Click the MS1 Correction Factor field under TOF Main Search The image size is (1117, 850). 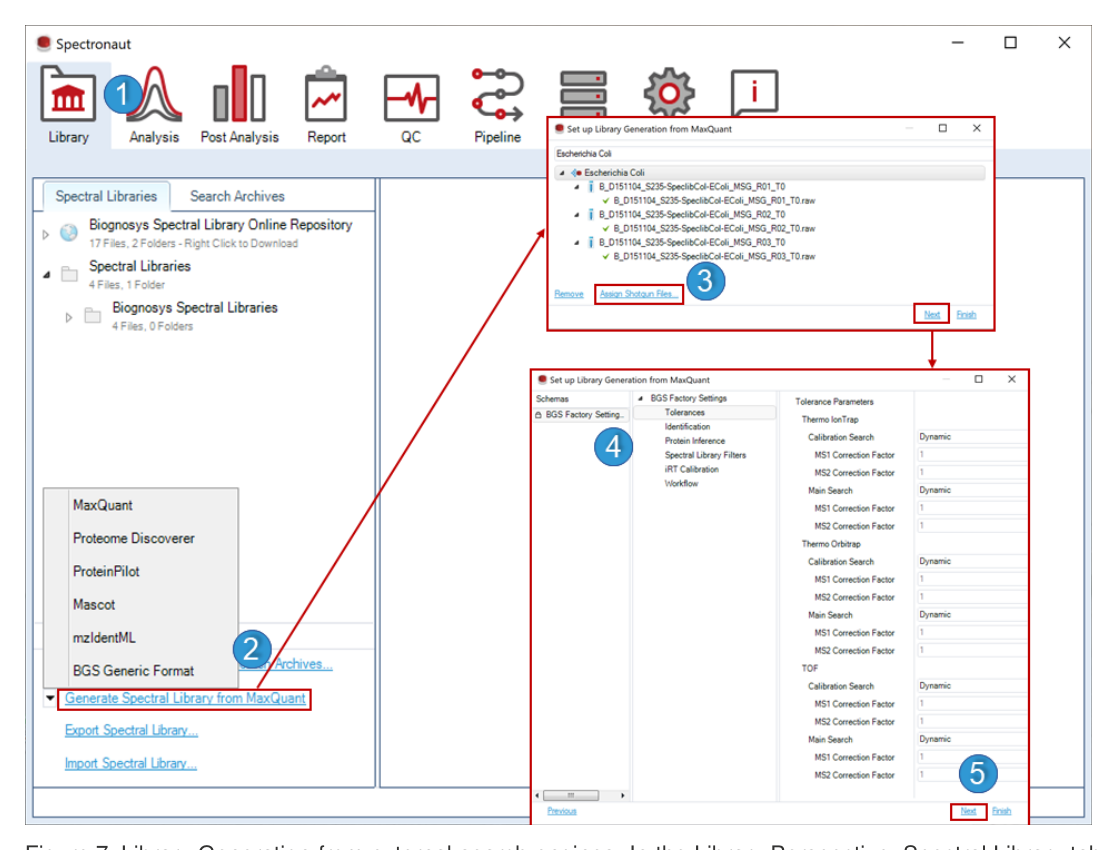click(x=972, y=757)
